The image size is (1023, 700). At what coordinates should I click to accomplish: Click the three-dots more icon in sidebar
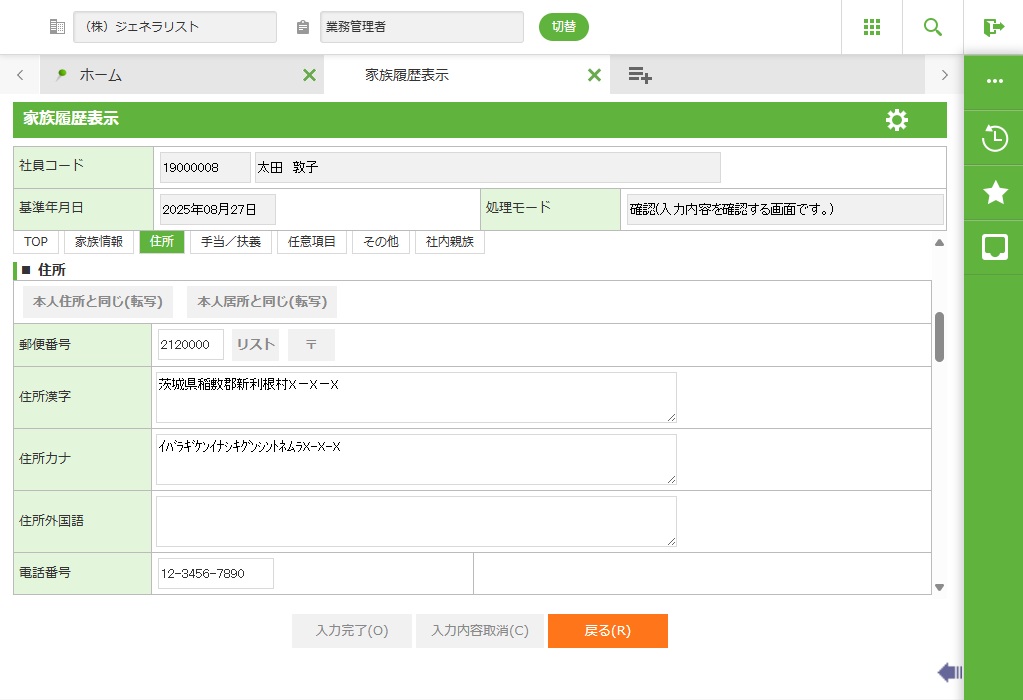[994, 81]
